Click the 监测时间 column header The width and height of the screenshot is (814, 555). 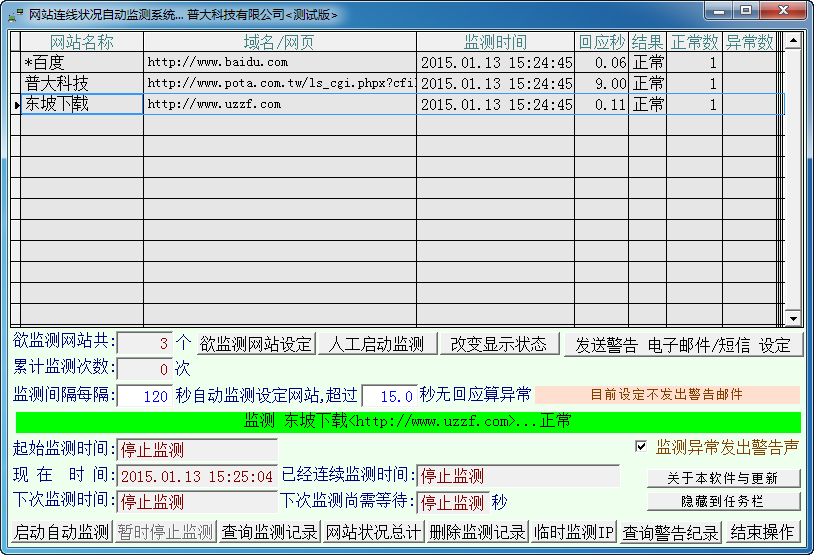496,42
